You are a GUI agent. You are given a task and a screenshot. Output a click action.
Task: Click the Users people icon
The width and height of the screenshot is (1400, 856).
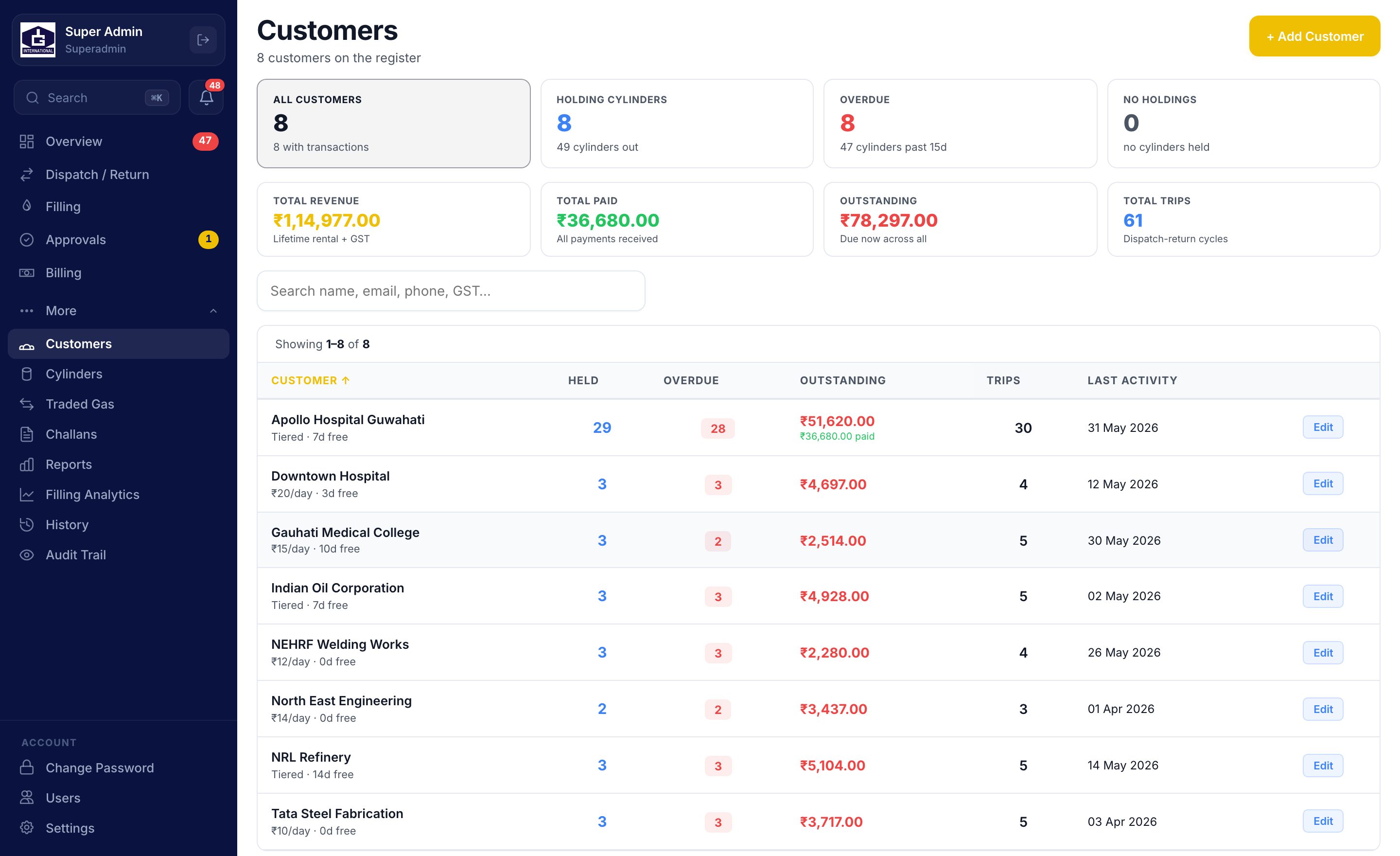coord(27,798)
